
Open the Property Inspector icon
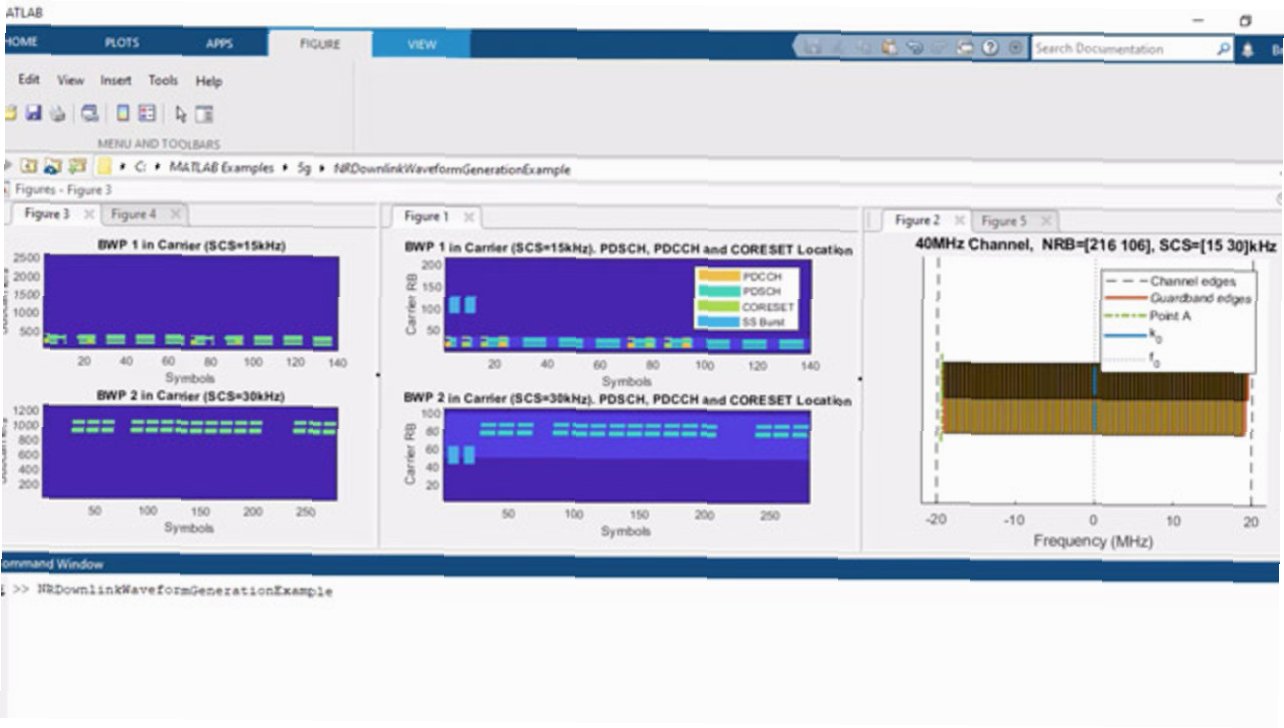click(204, 113)
